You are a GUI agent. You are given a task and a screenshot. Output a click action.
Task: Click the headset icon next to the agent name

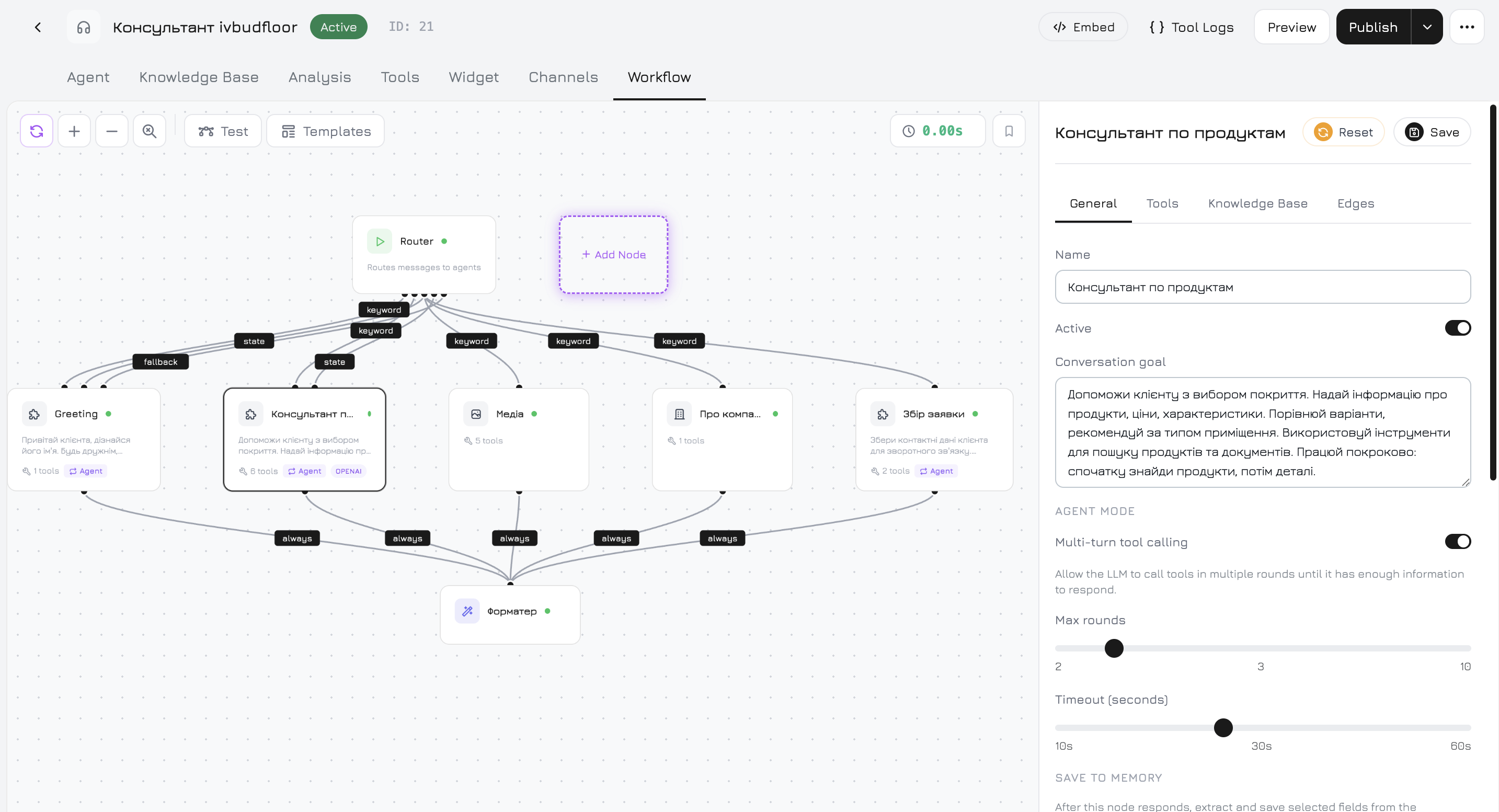(x=83, y=27)
